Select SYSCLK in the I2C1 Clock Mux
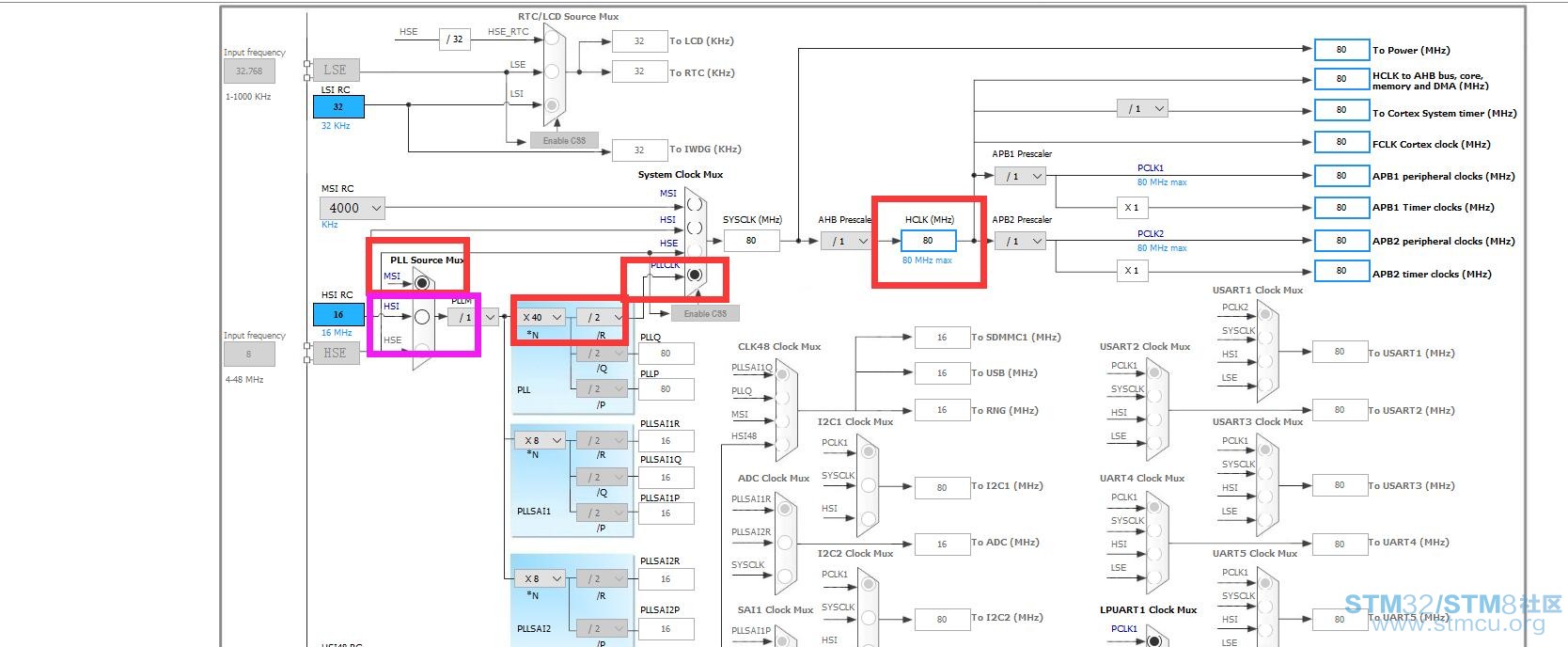Image resolution: width=1568 pixels, height=647 pixels. point(868,485)
